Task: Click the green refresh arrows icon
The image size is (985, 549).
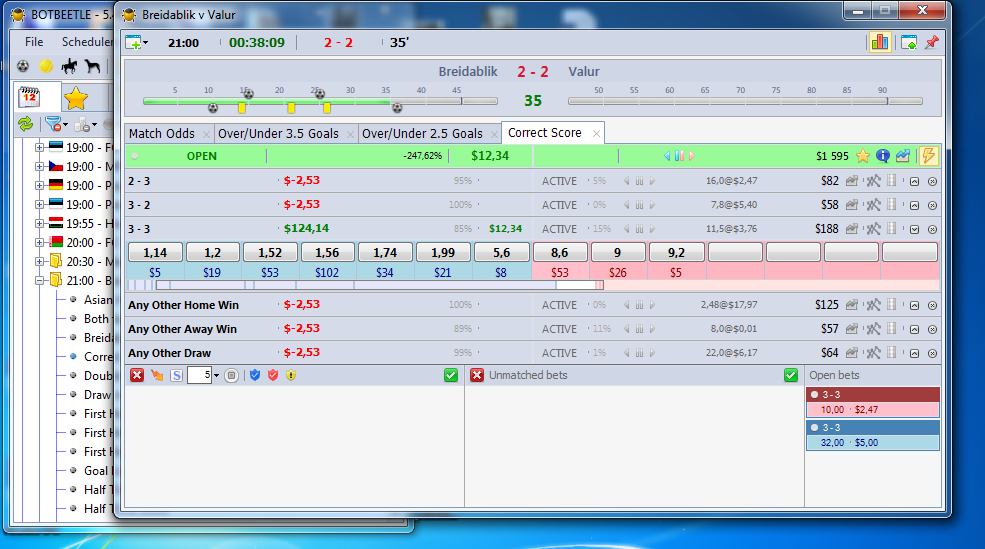Action: (25, 124)
